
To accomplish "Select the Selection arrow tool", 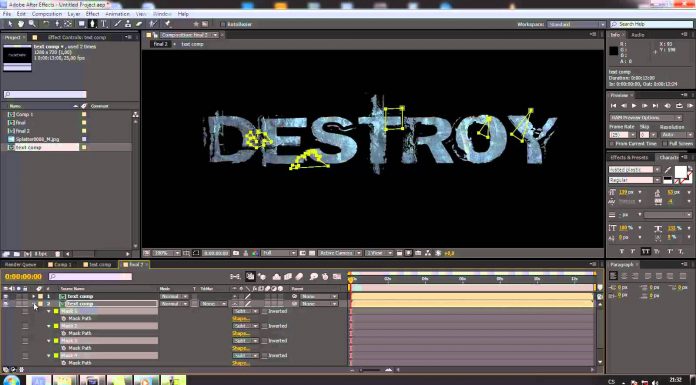I will pyautogui.click(x=10, y=24).
